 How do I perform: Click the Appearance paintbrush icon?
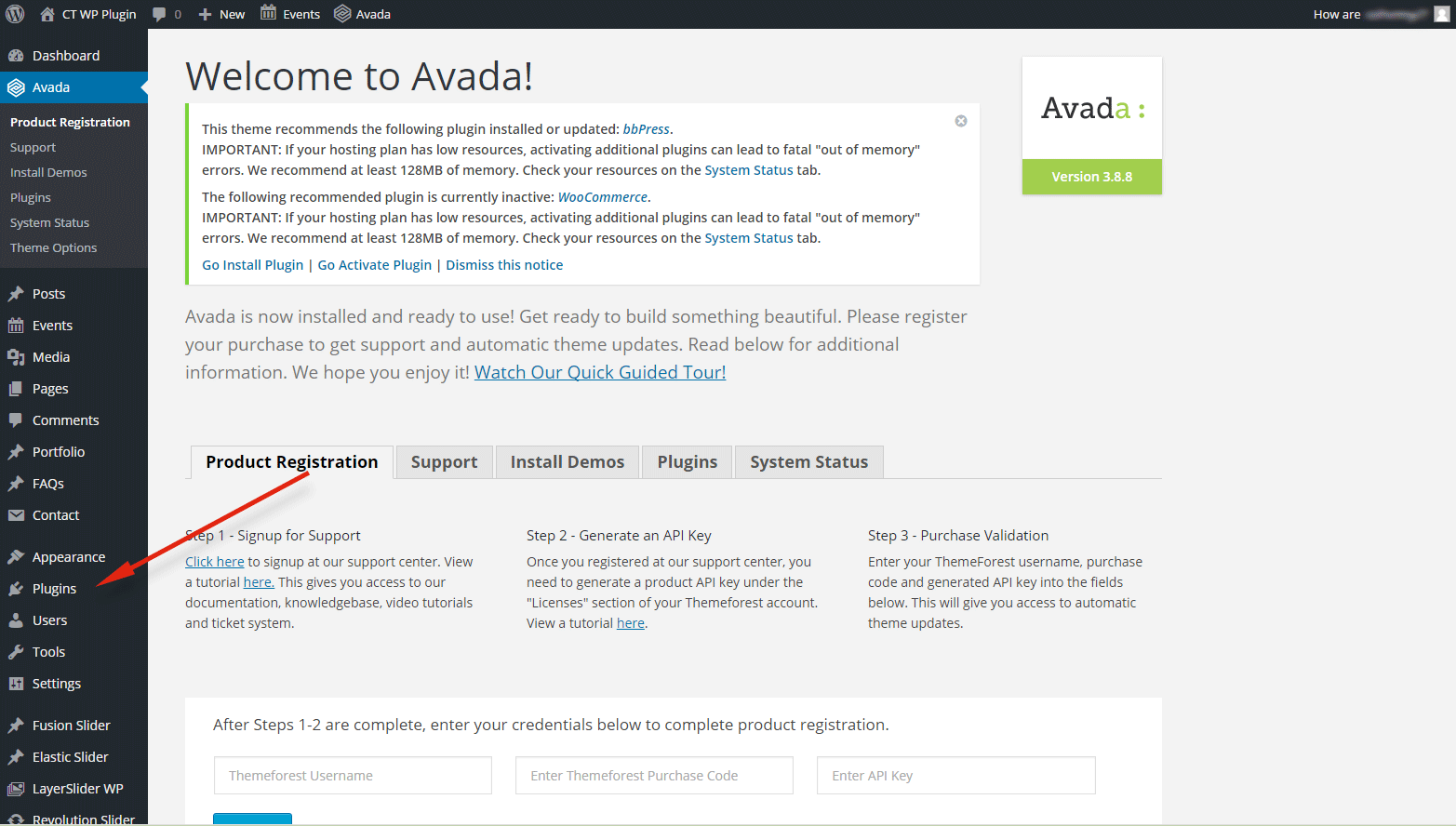(x=16, y=557)
